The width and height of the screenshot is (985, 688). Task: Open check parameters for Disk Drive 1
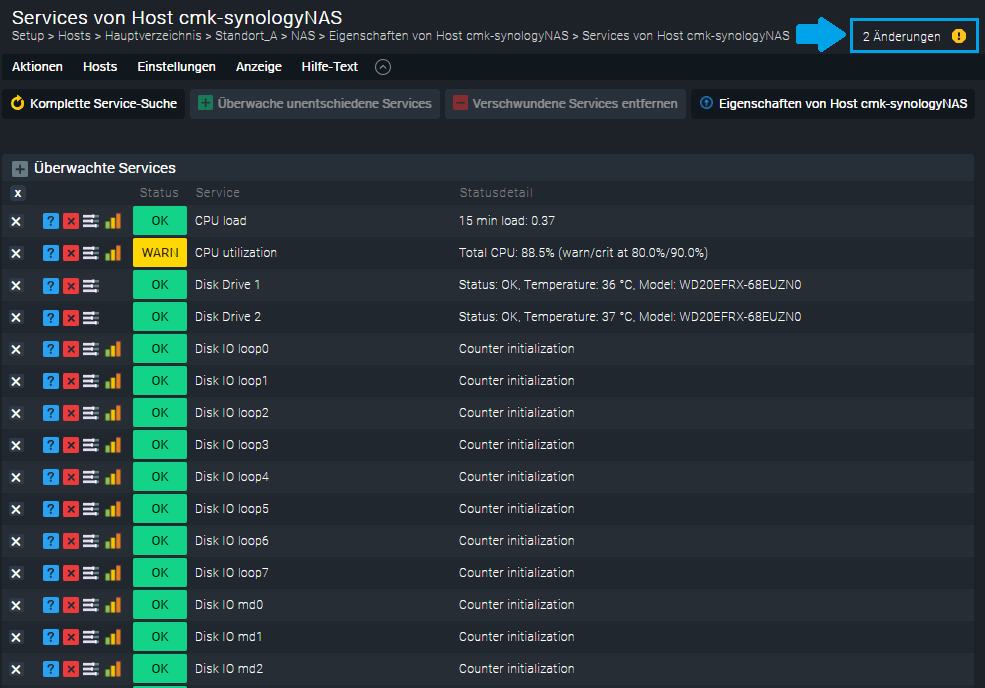(x=91, y=285)
